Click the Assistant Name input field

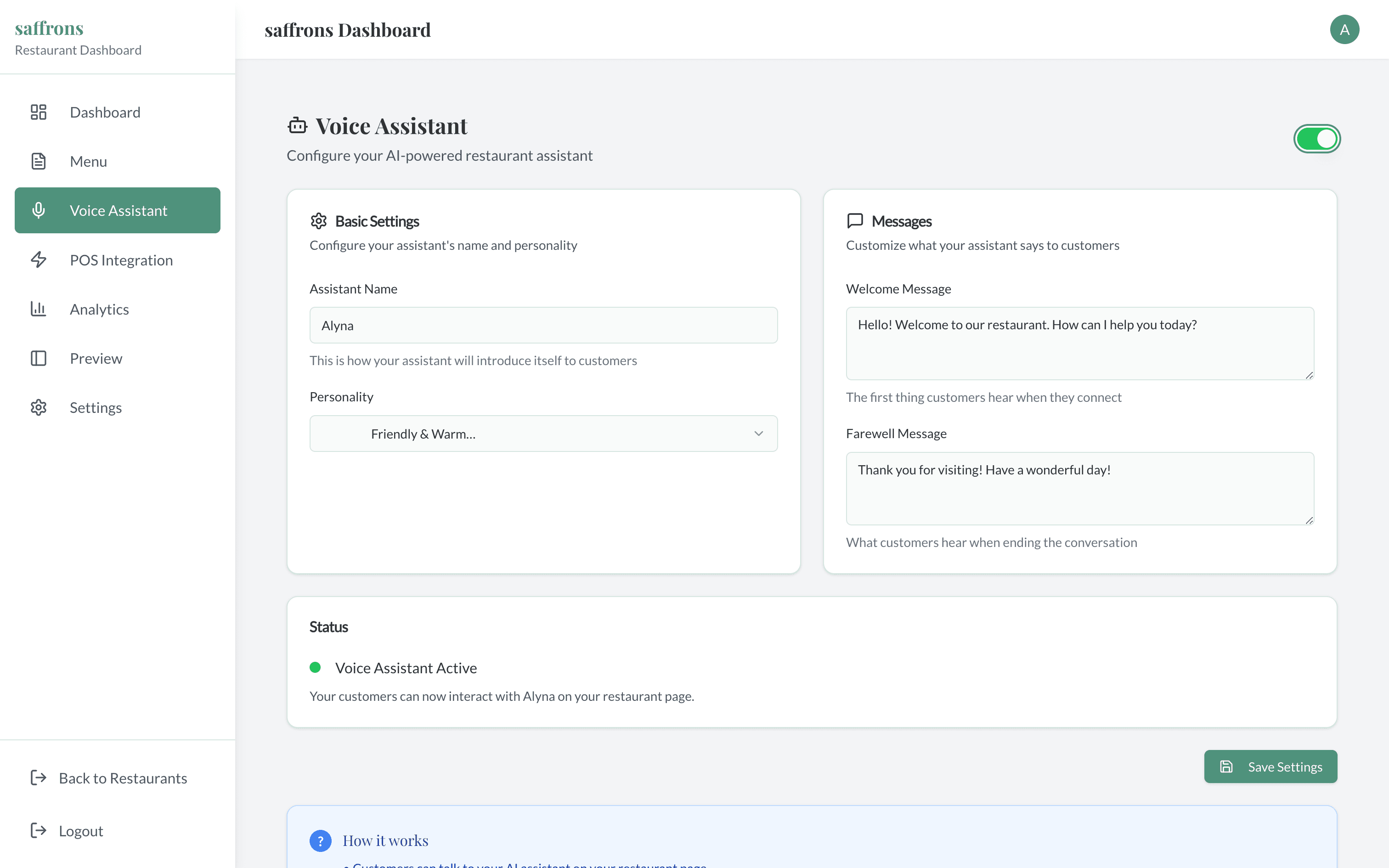point(543,326)
